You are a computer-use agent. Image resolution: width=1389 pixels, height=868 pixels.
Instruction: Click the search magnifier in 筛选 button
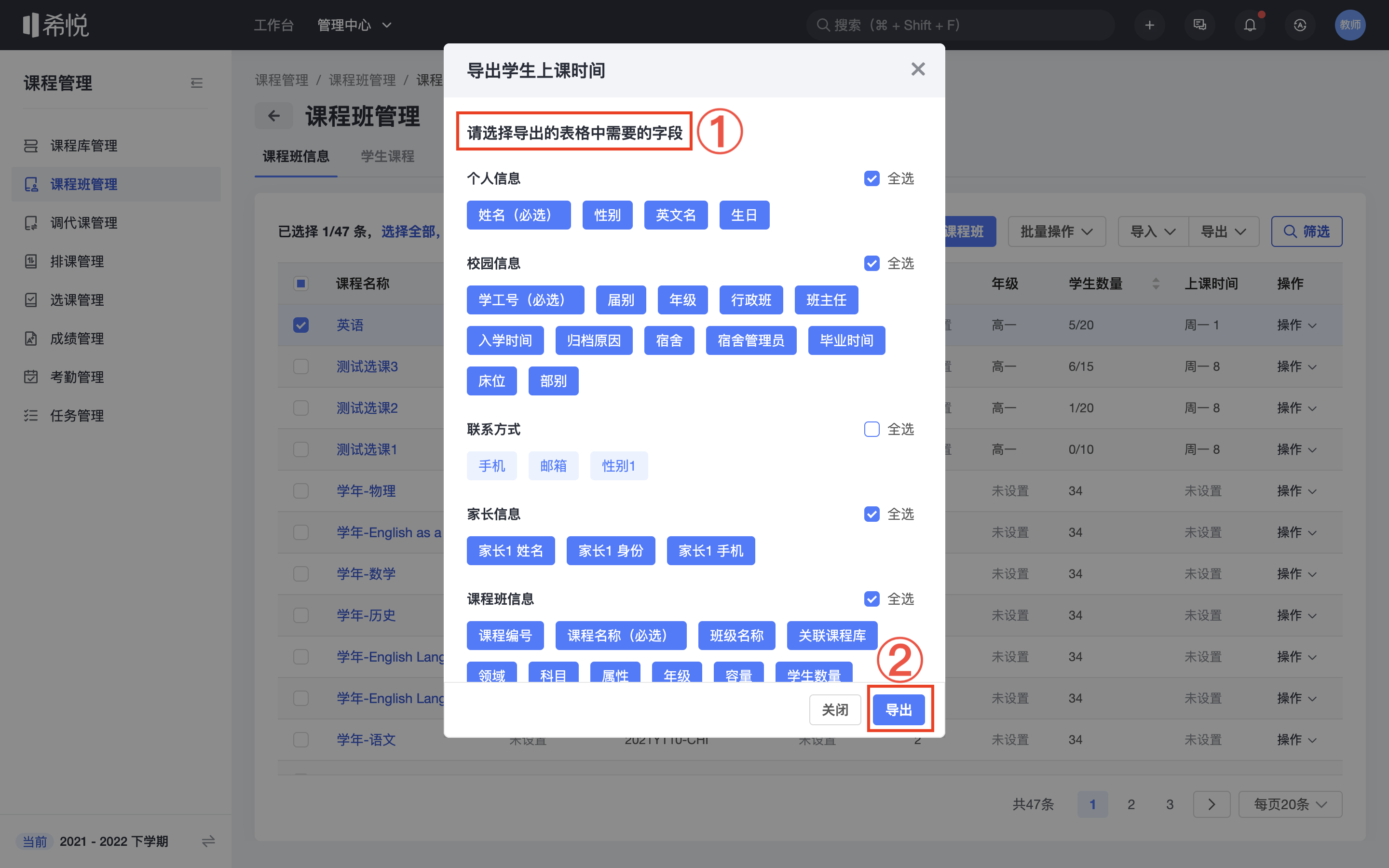tap(1290, 231)
